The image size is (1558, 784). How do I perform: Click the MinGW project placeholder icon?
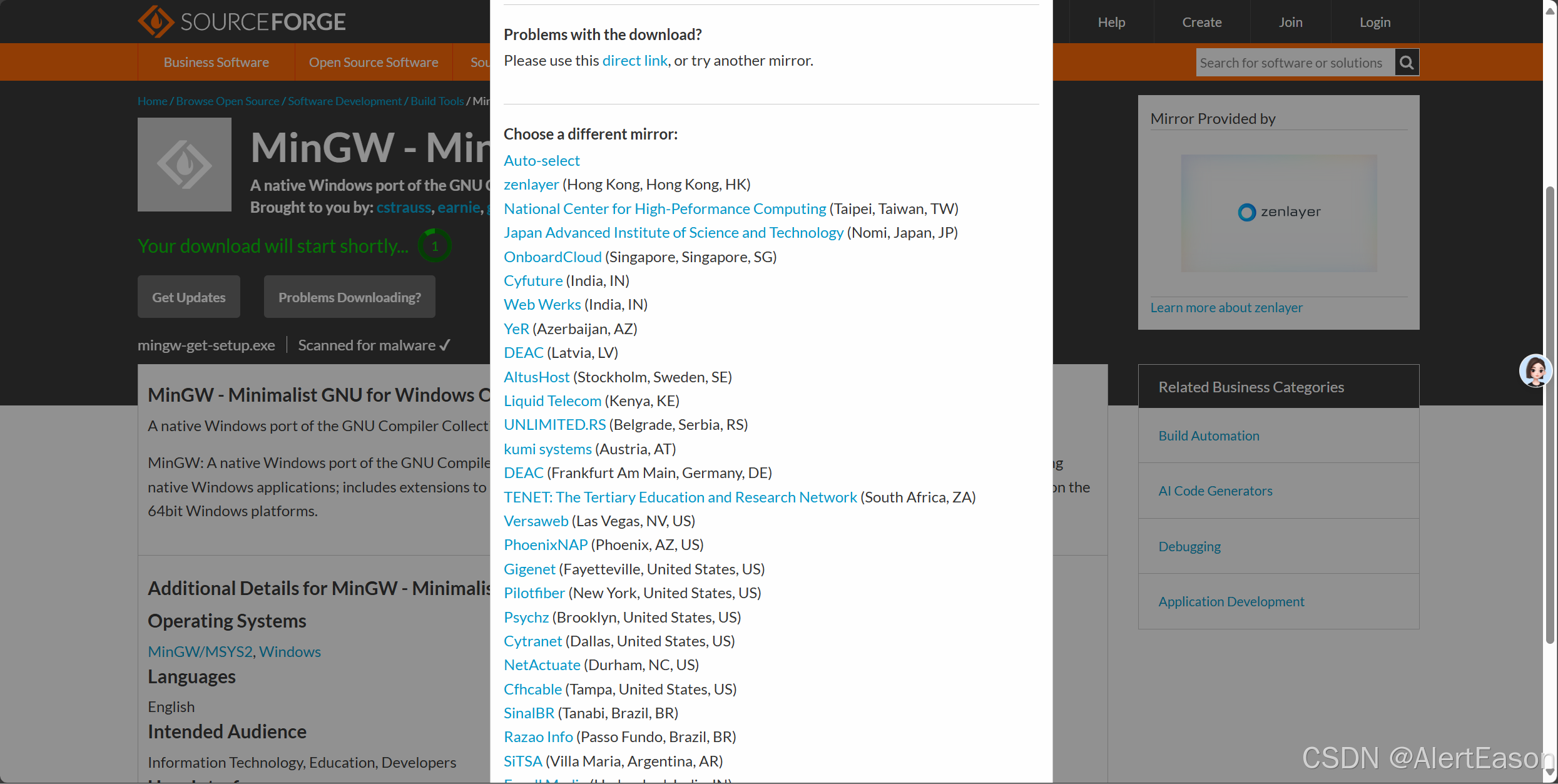[185, 165]
